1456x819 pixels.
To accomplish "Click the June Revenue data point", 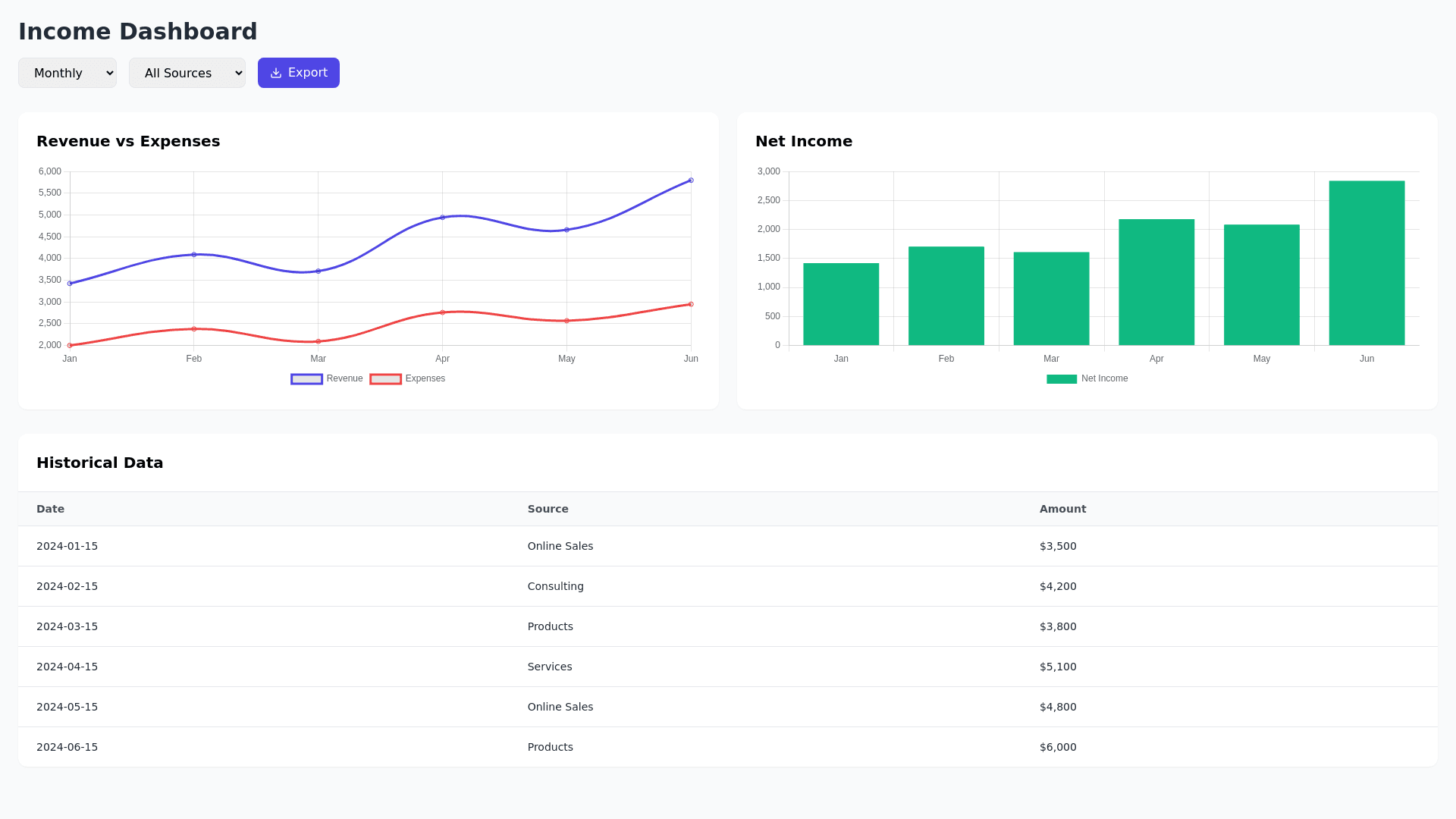I will (x=691, y=180).
